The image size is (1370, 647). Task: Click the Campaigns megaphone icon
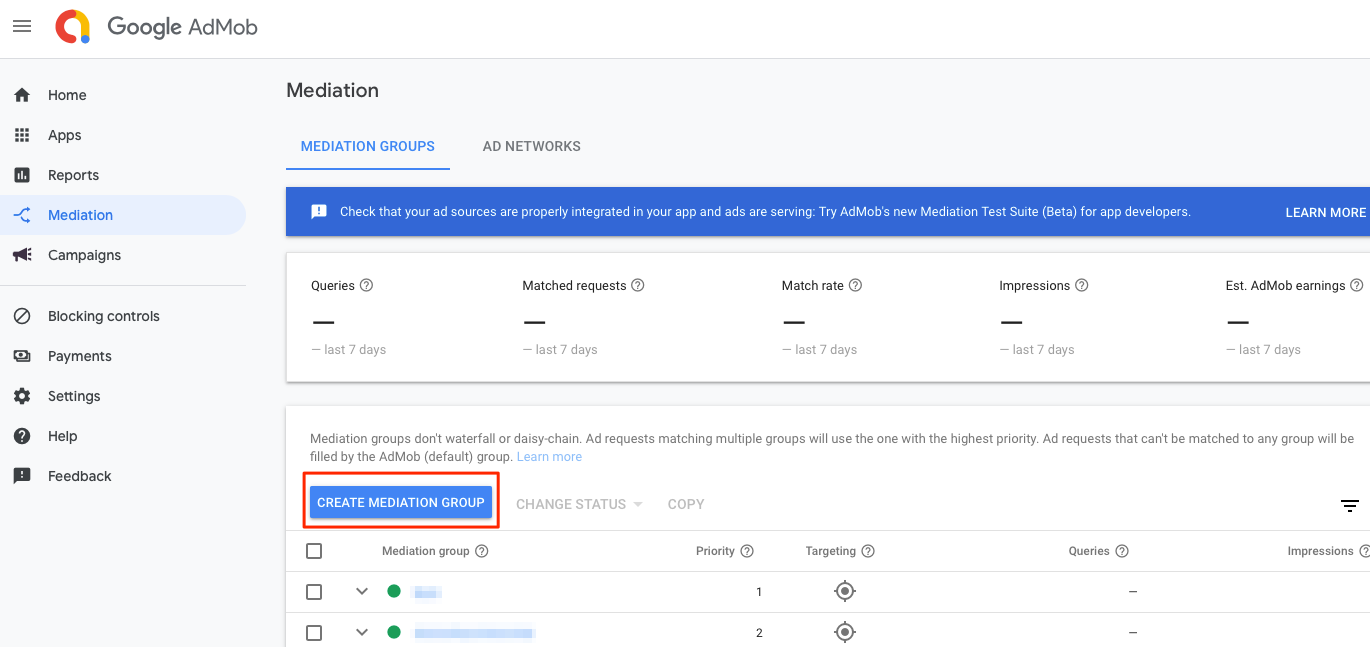click(22, 255)
